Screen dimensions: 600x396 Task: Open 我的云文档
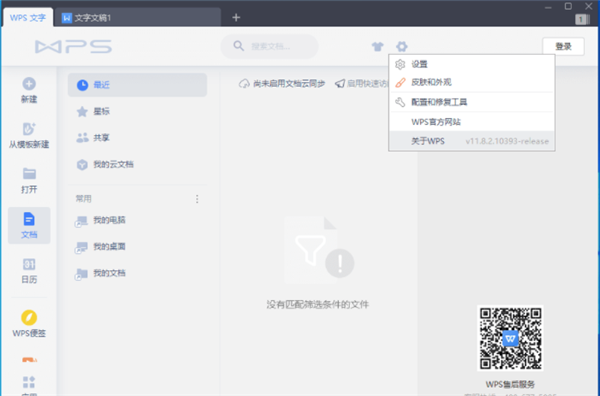click(x=137, y=165)
